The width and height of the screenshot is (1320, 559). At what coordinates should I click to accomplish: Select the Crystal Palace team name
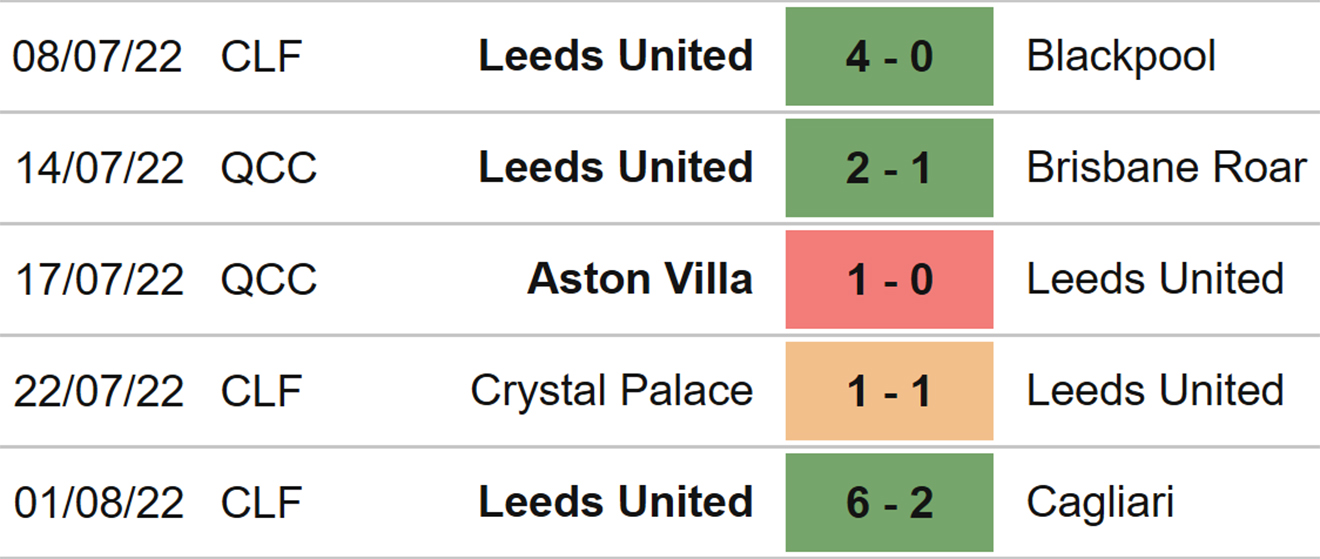(x=611, y=391)
